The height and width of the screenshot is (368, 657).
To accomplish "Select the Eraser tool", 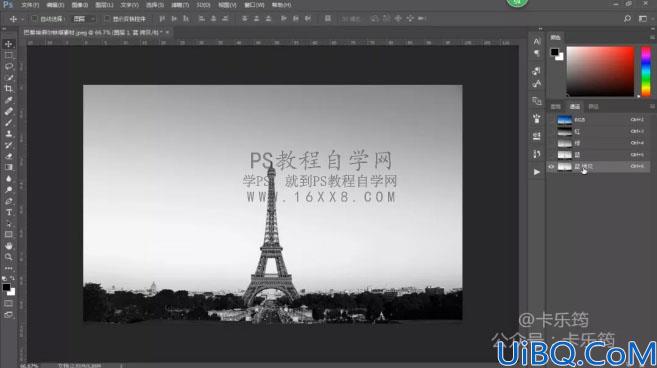I will coord(8,156).
